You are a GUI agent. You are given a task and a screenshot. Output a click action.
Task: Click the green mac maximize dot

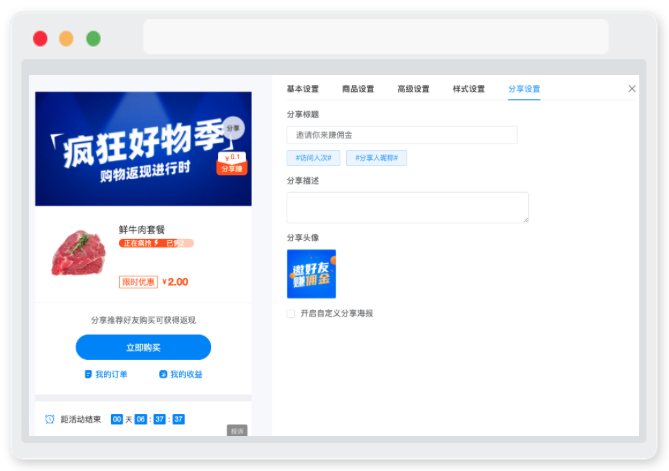click(x=93, y=39)
